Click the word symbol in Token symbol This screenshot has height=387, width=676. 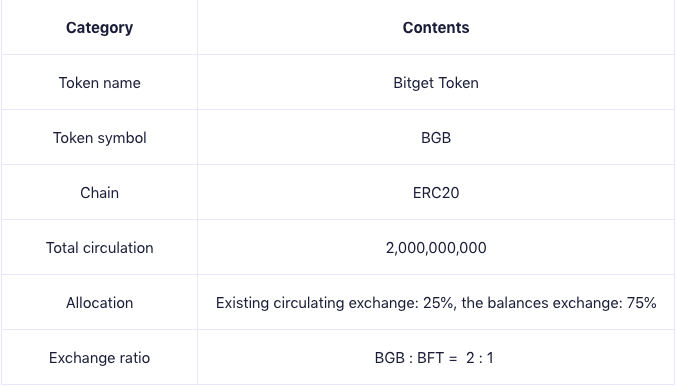click(122, 138)
